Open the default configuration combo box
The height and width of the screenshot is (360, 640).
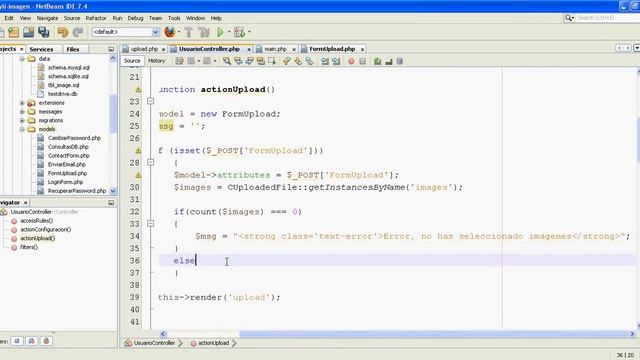coord(125,32)
